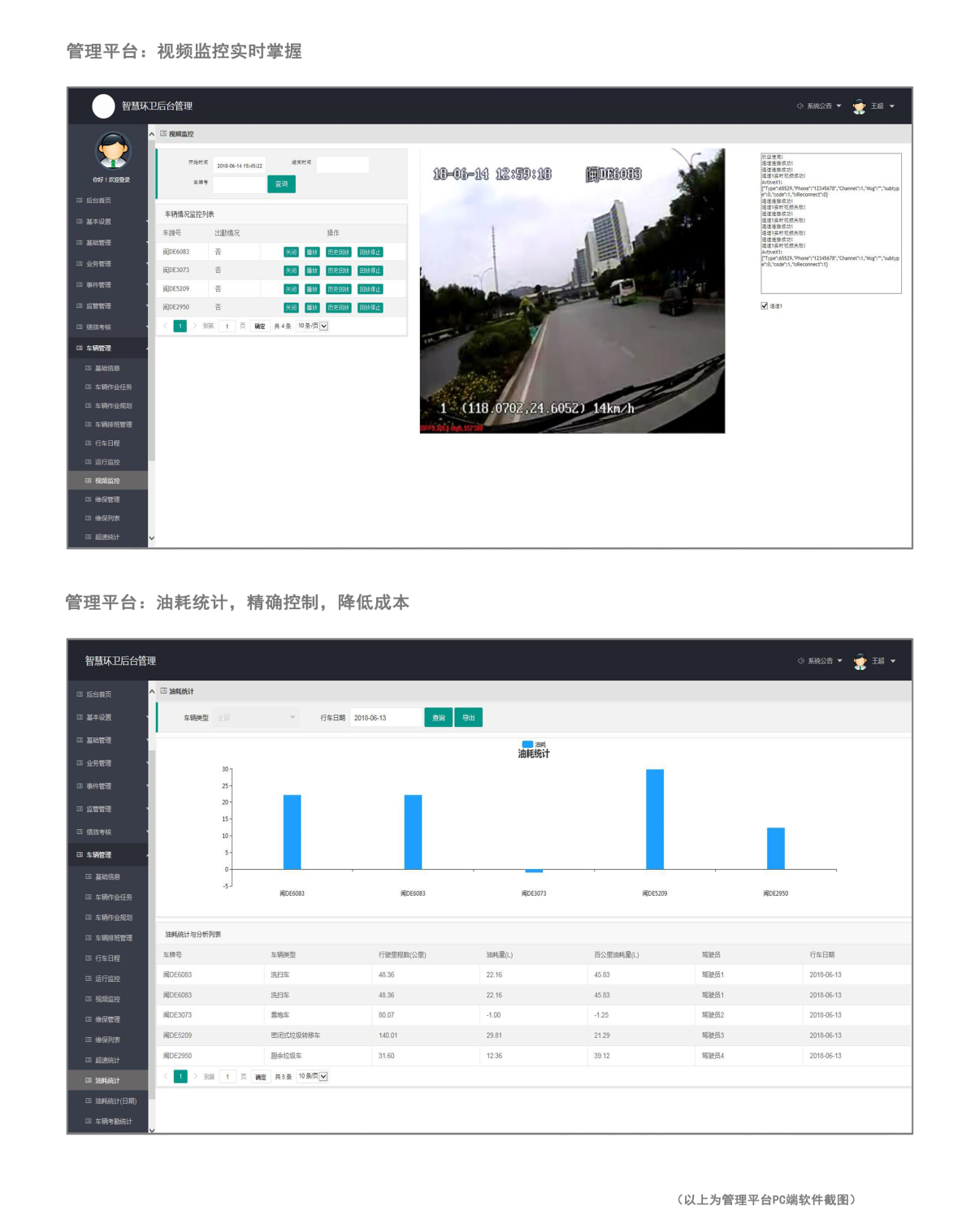The image size is (975, 1232).
Task: Click next-page arrow in vehicle monitoring list pagination
Action: click(x=195, y=326)
